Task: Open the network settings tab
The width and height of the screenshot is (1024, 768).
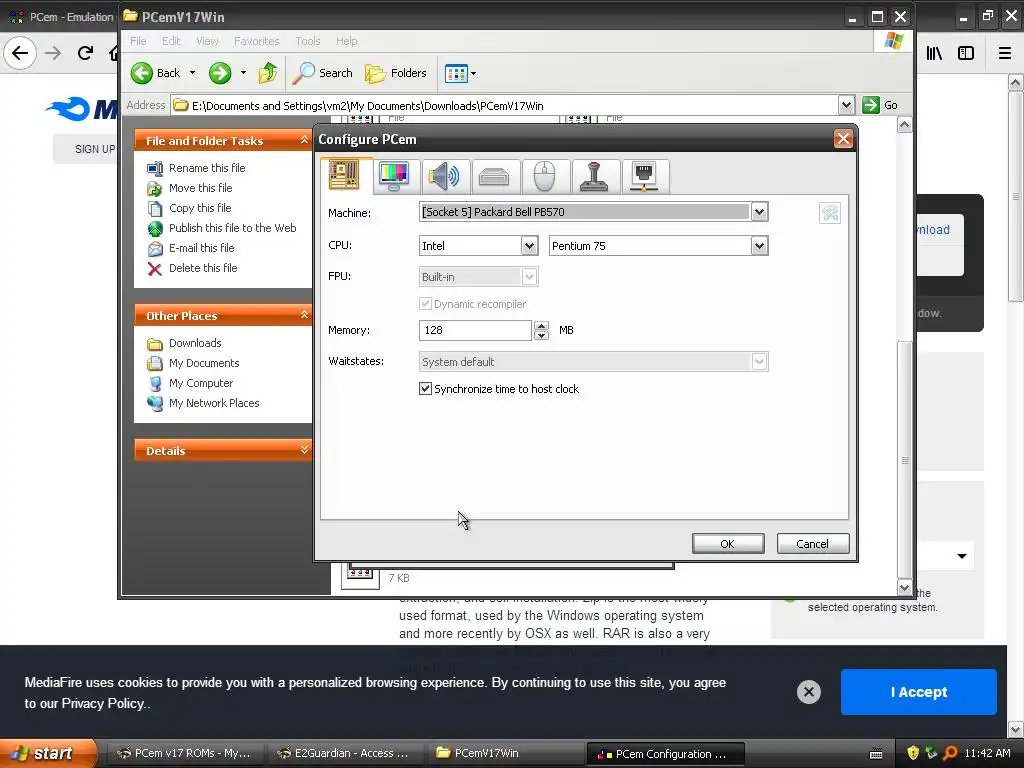Action: tap(645, 176)
